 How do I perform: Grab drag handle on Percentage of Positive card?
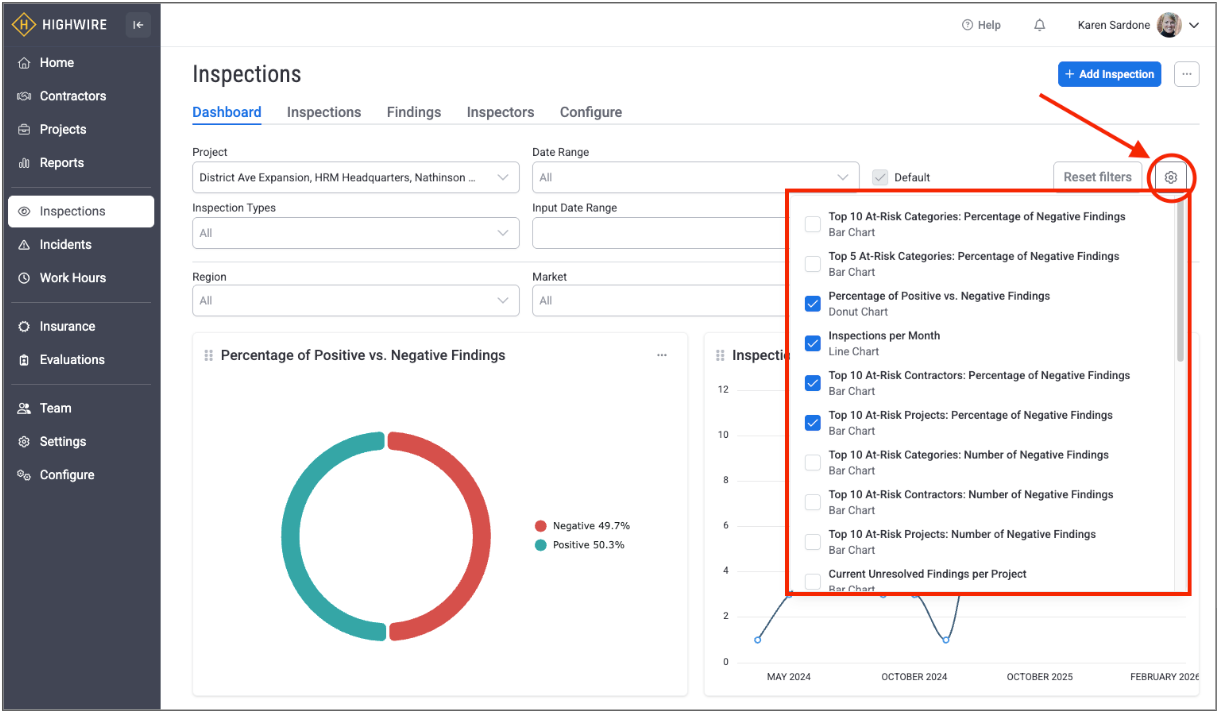pyautogui.click(x=209, y=356)
